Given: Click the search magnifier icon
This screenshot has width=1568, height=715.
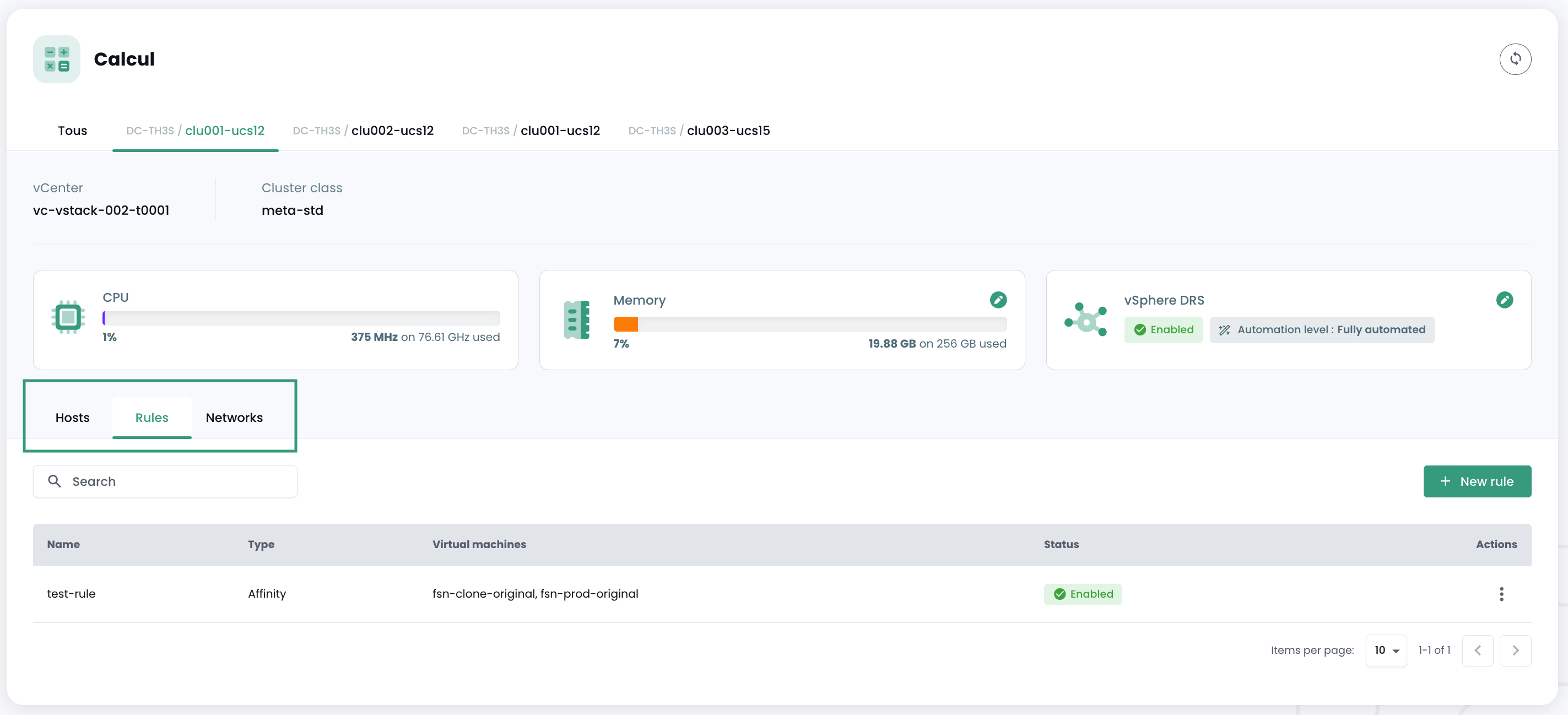Looking at the screenshot, I should tap(54, 481).
